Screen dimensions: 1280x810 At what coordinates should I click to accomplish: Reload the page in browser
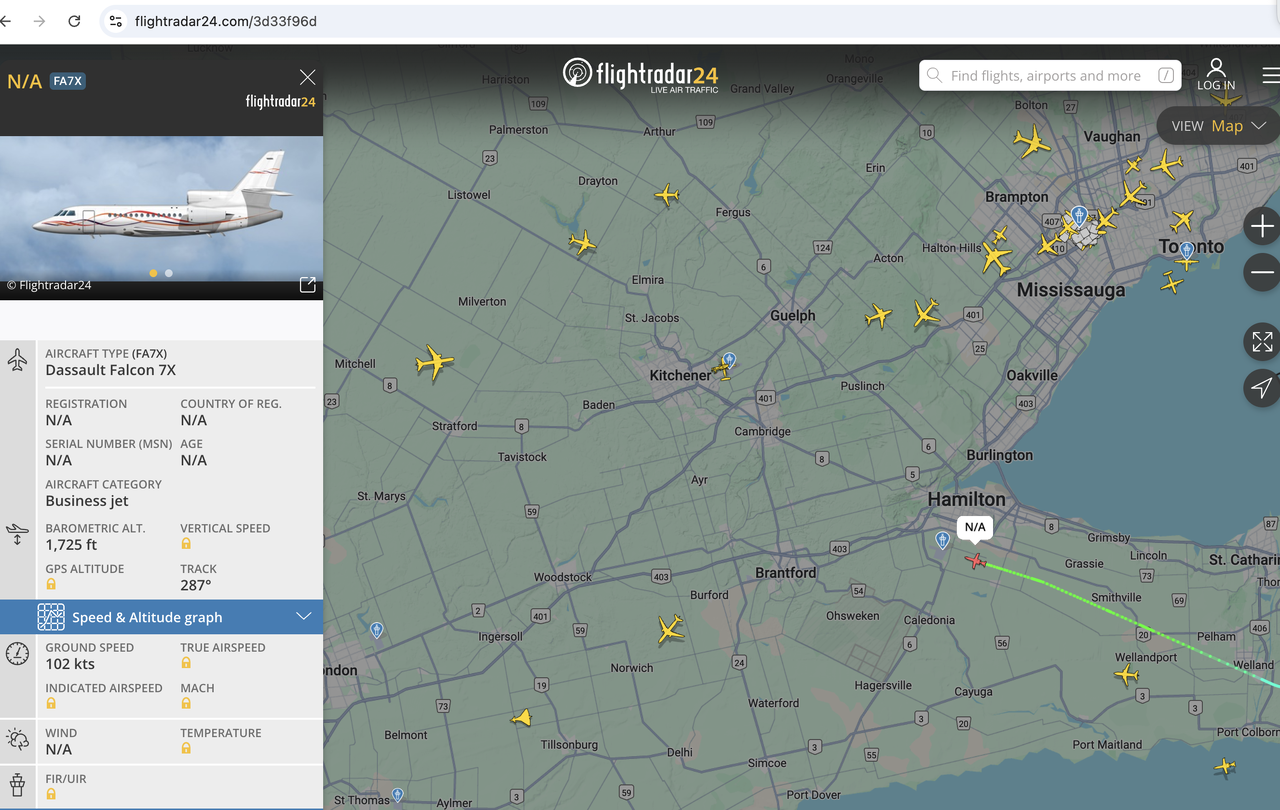(x=74, y=21)
